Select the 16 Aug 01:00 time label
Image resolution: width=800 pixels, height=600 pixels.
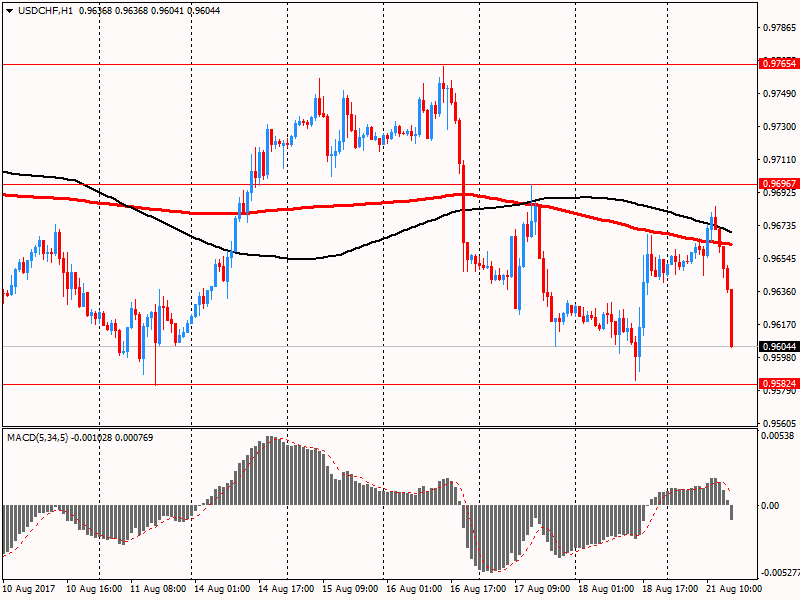pyautogui.click(x=414, y=589)
